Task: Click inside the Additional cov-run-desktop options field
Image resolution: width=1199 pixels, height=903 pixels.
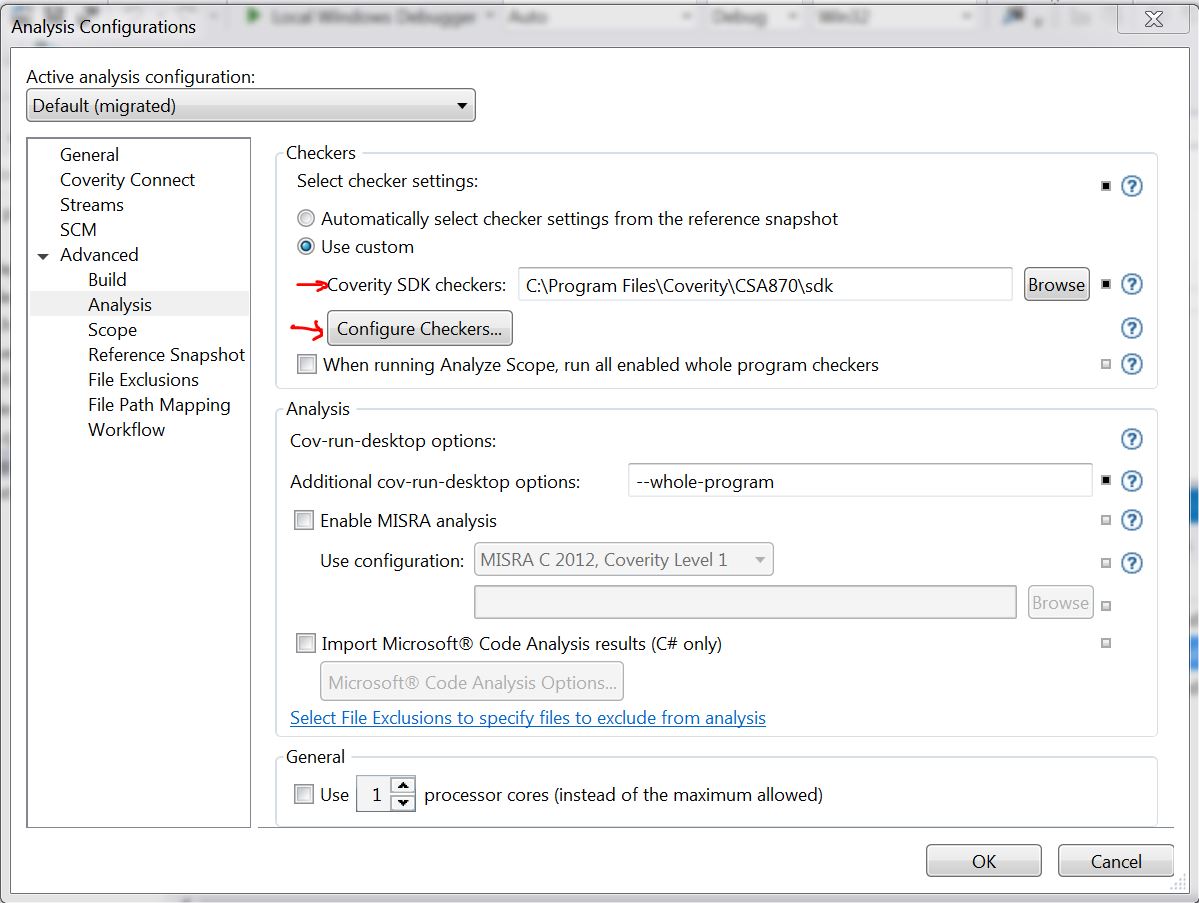Action: click(858, 480)
